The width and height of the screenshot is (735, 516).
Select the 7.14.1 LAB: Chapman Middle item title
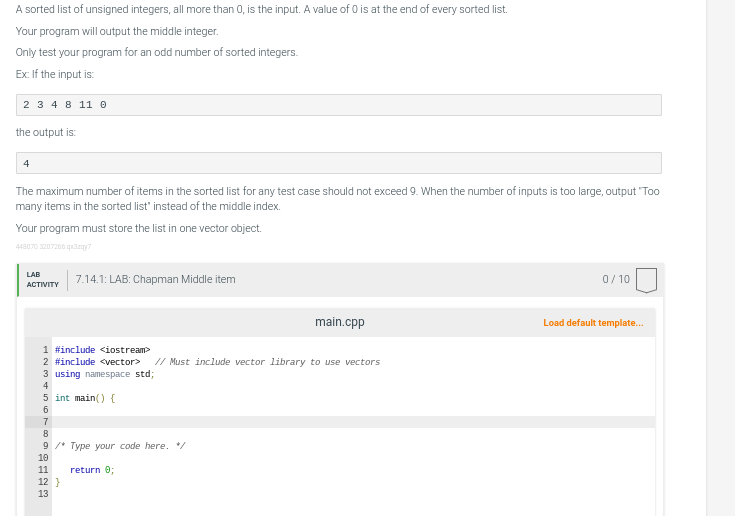pyautogui.click(x=156, y=279)
